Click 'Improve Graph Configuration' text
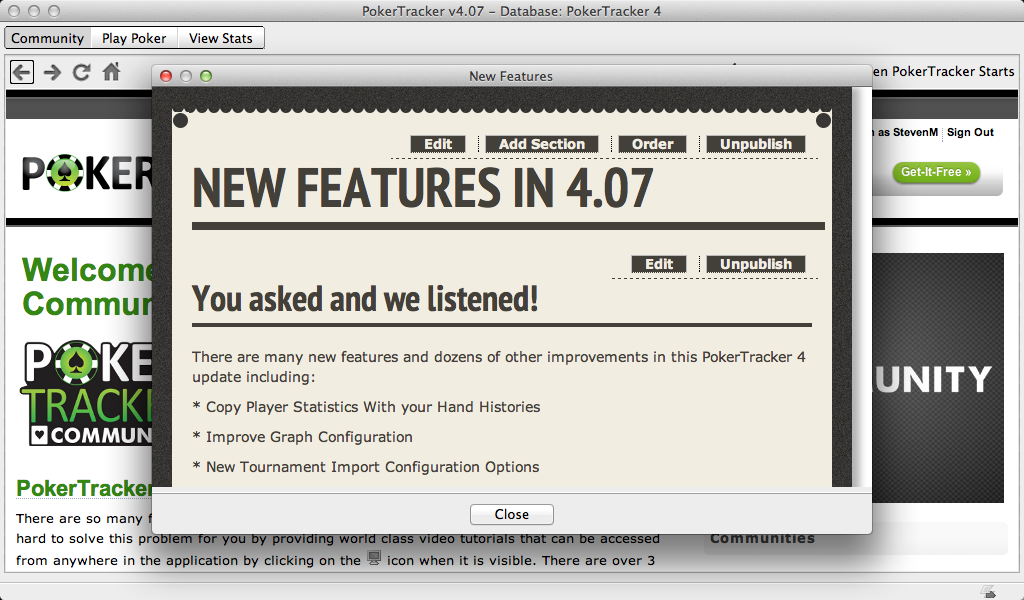Viewport: 1024px width, 600px height. (309, 437)
